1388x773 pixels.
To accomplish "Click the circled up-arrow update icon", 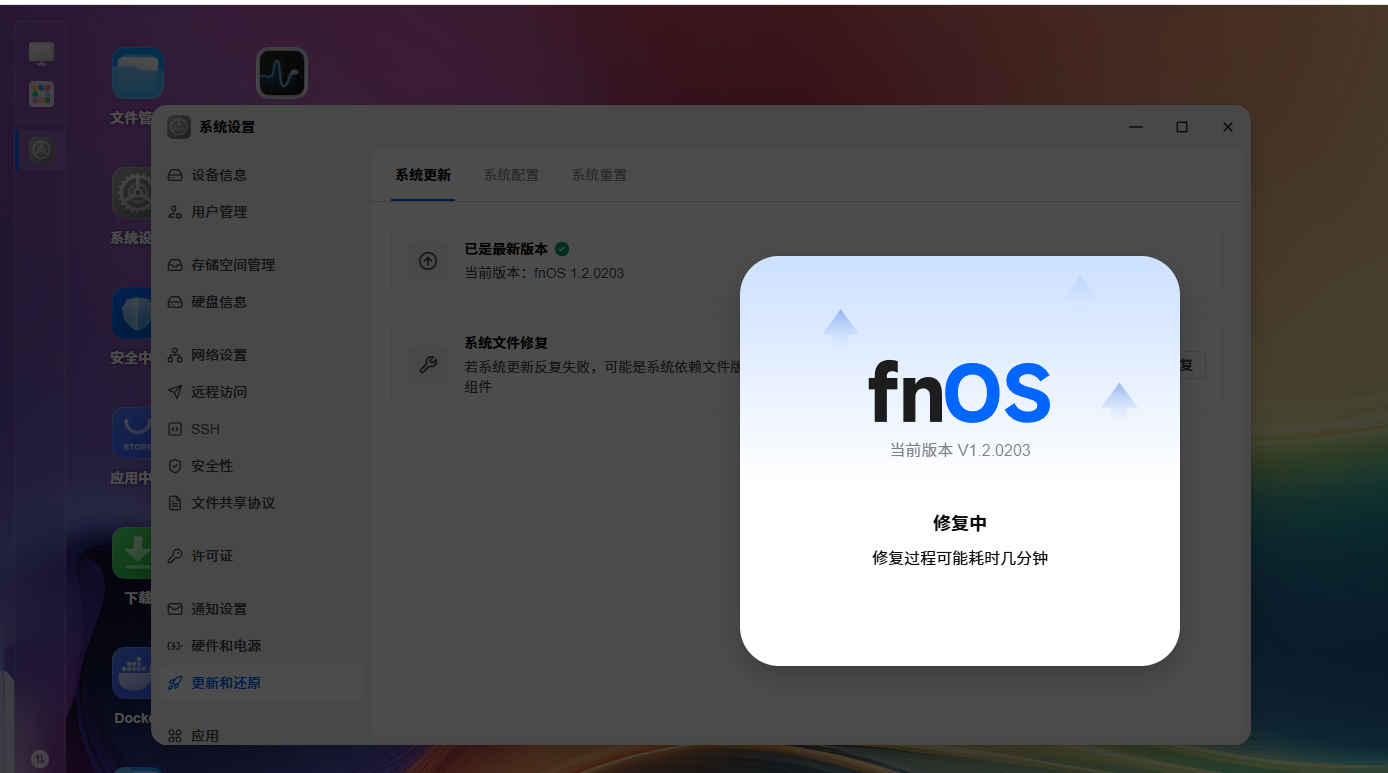I will click(428, 261).
